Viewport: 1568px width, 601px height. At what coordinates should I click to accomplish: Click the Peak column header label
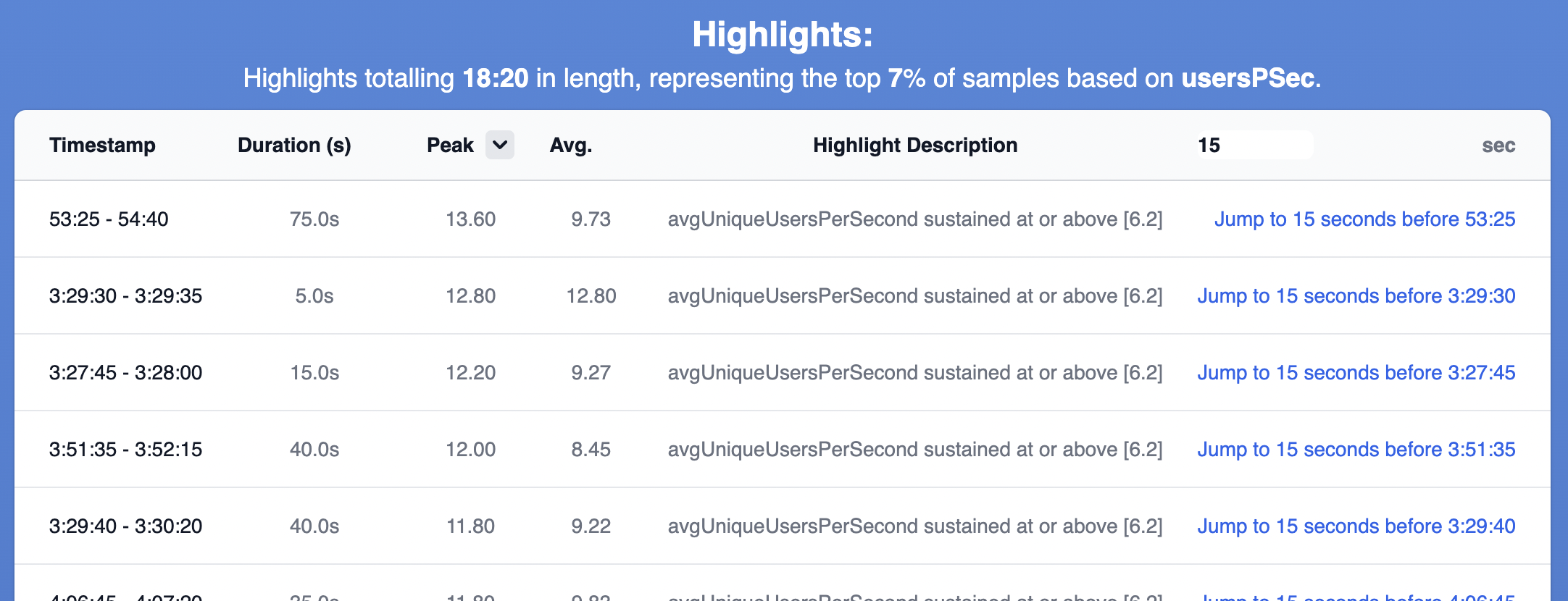click(x=450, y=145)
